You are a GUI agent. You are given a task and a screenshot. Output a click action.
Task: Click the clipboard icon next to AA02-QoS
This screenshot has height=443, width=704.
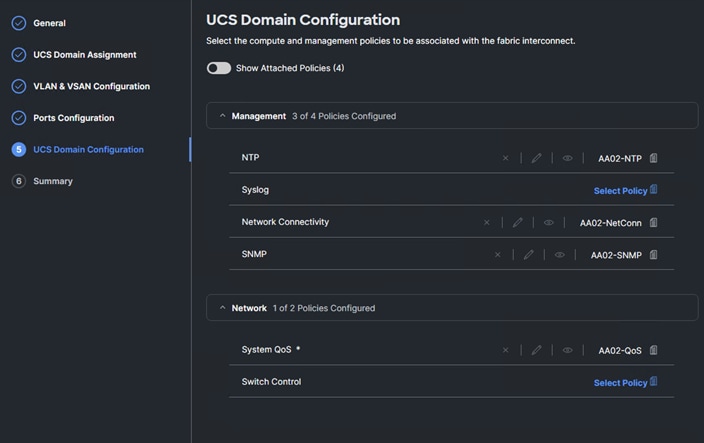(654, 351)
